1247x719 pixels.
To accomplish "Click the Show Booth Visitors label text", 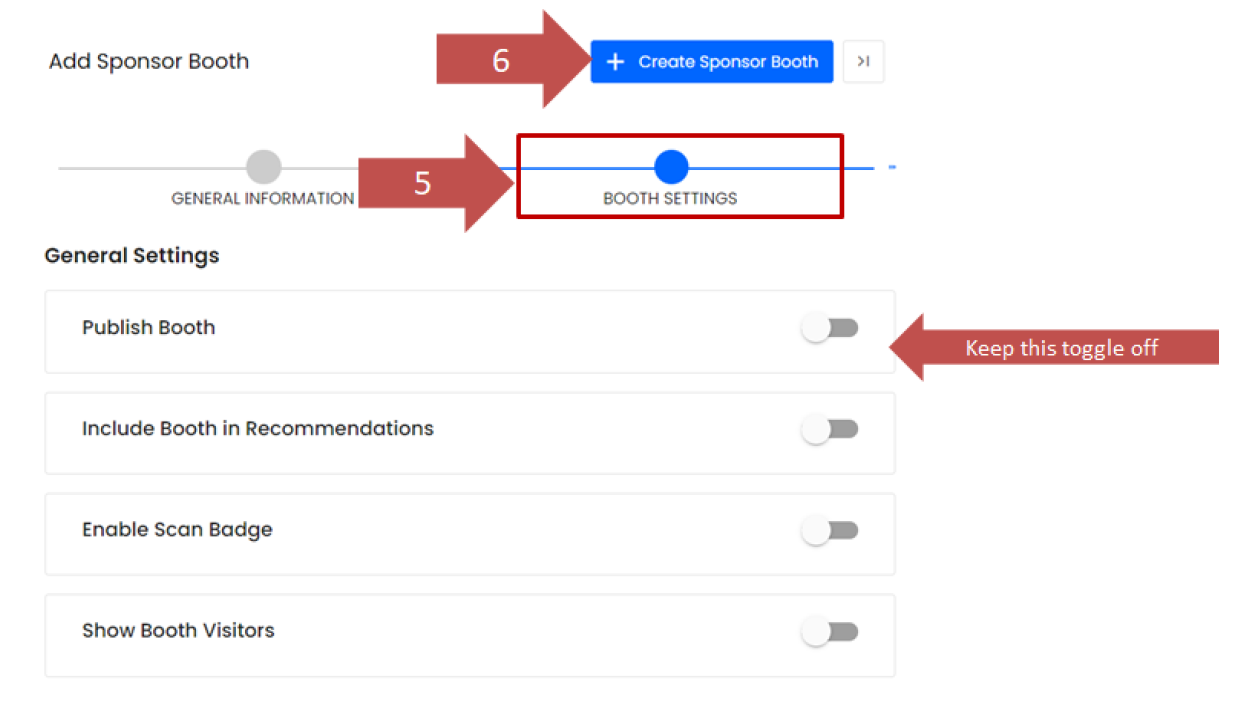I will point(178,630).
